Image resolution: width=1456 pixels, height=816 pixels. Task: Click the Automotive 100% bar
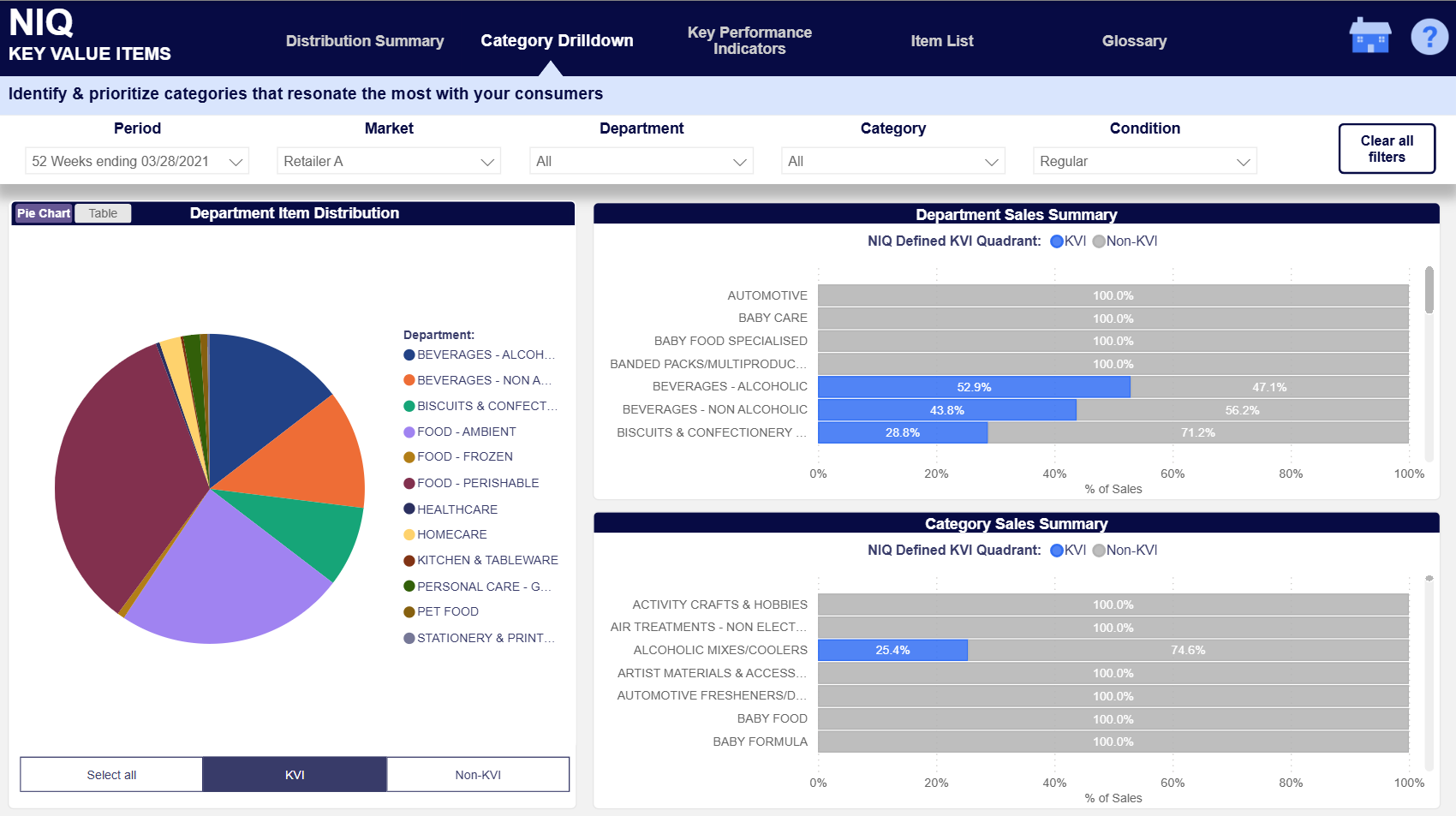(1113, 295)
